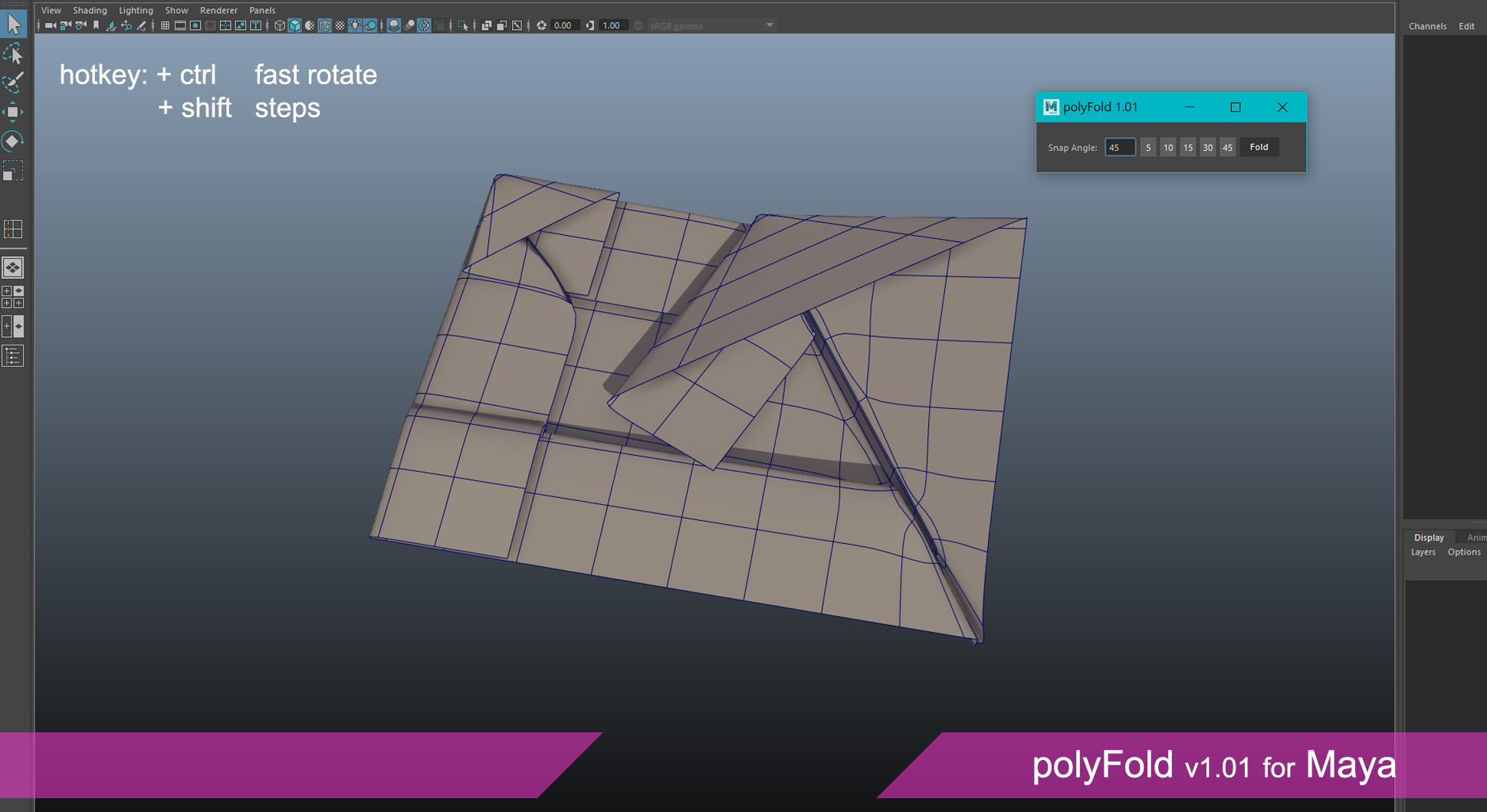Click the Fold button in polyFold
This screenshot has height=812, width=1487.
pos(1259,147)
